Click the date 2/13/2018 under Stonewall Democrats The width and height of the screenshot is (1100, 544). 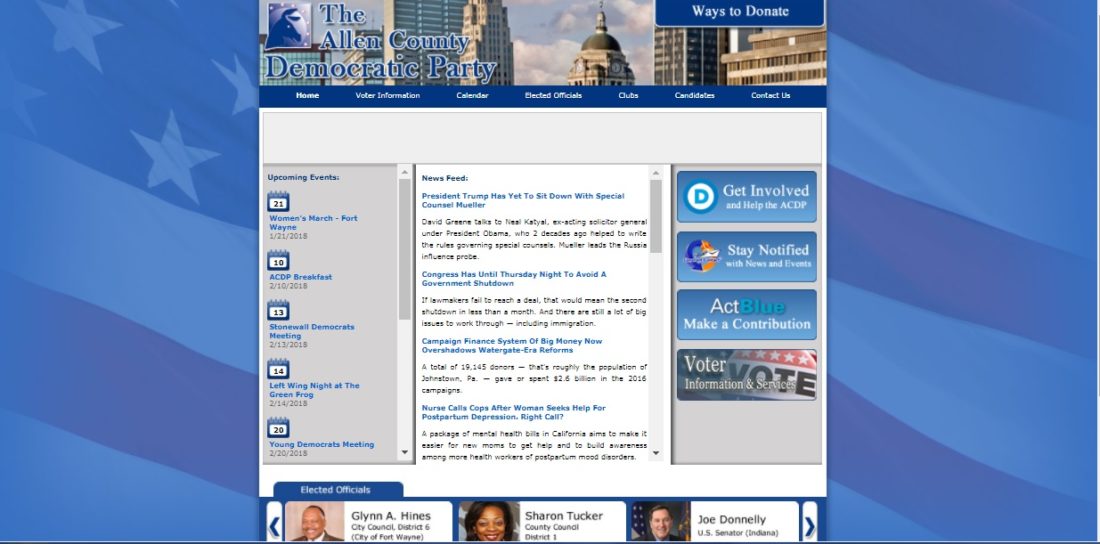point(288,345)
